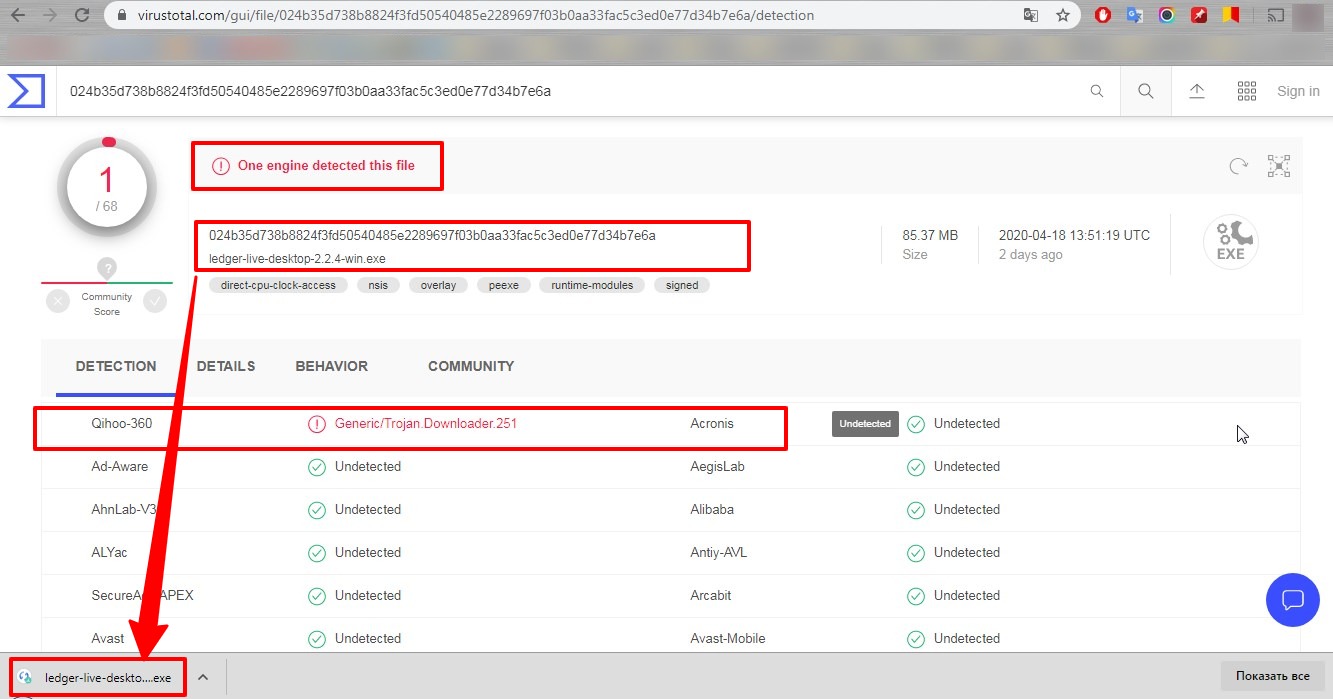Open the similar files graph icon
This screenshot has height=699, width=1333.
(1279, 166)
